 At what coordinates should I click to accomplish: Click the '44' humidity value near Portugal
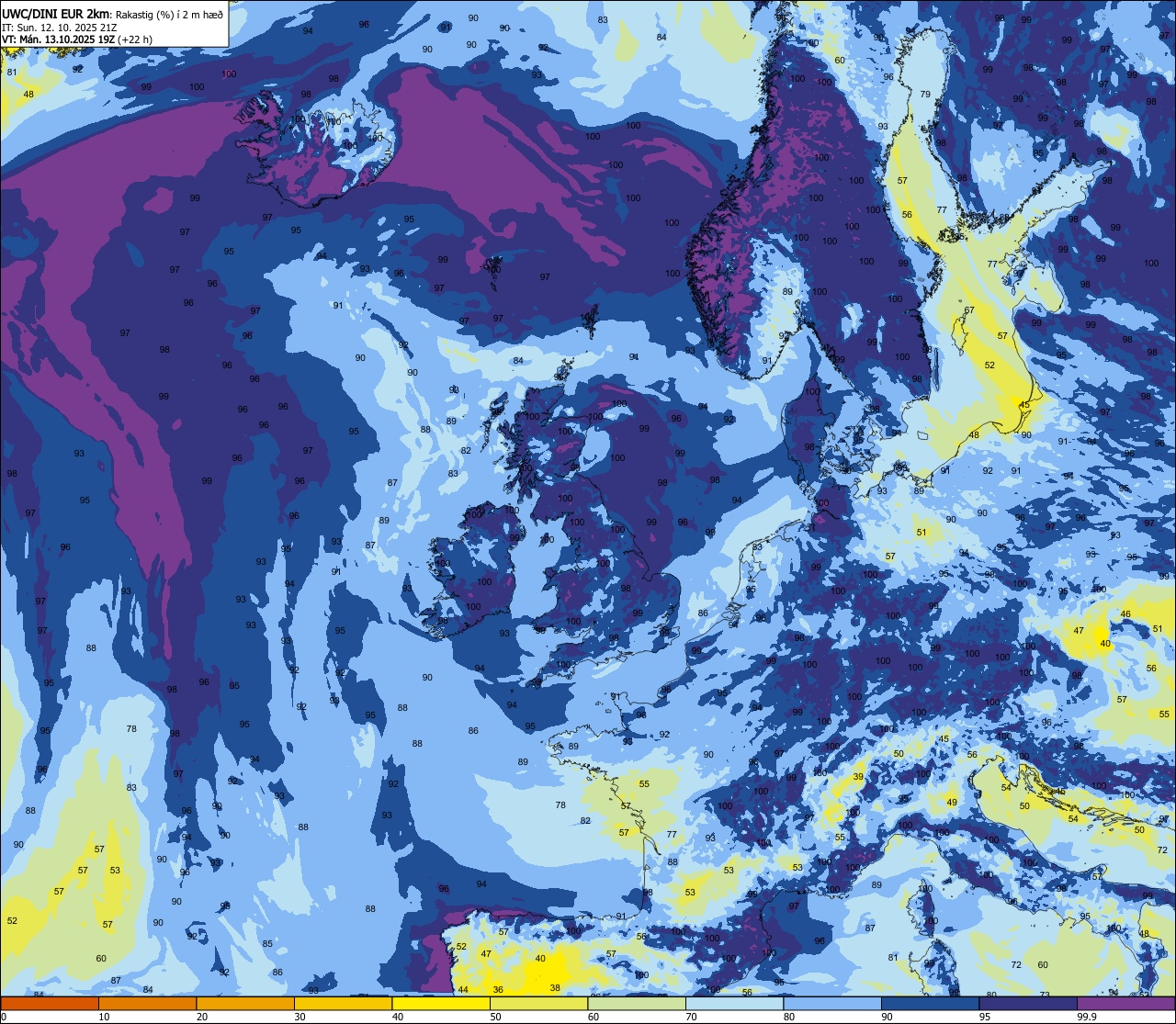(x=463, y=989)
